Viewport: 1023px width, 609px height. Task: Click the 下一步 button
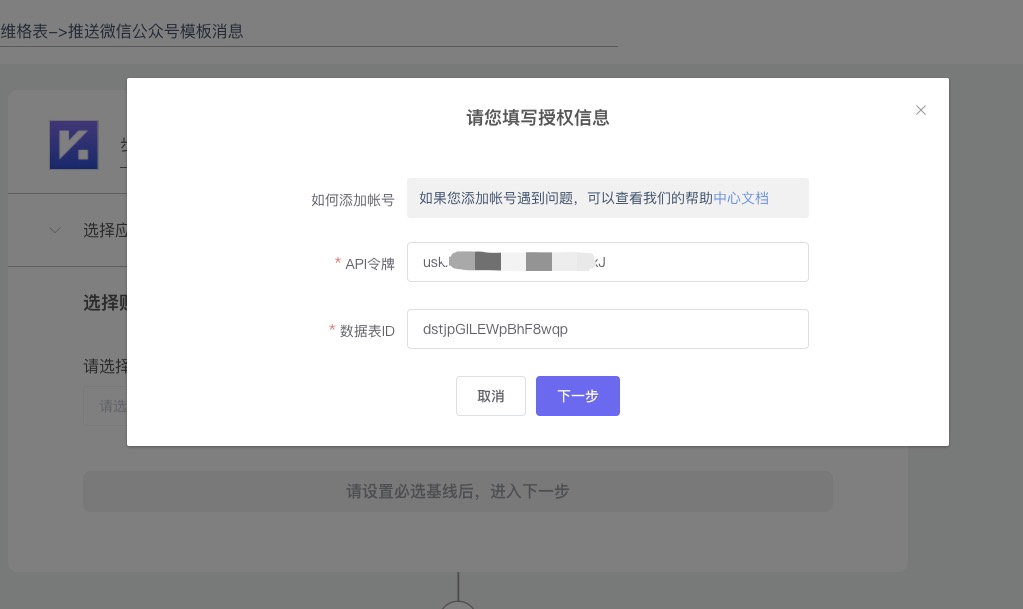577,396
